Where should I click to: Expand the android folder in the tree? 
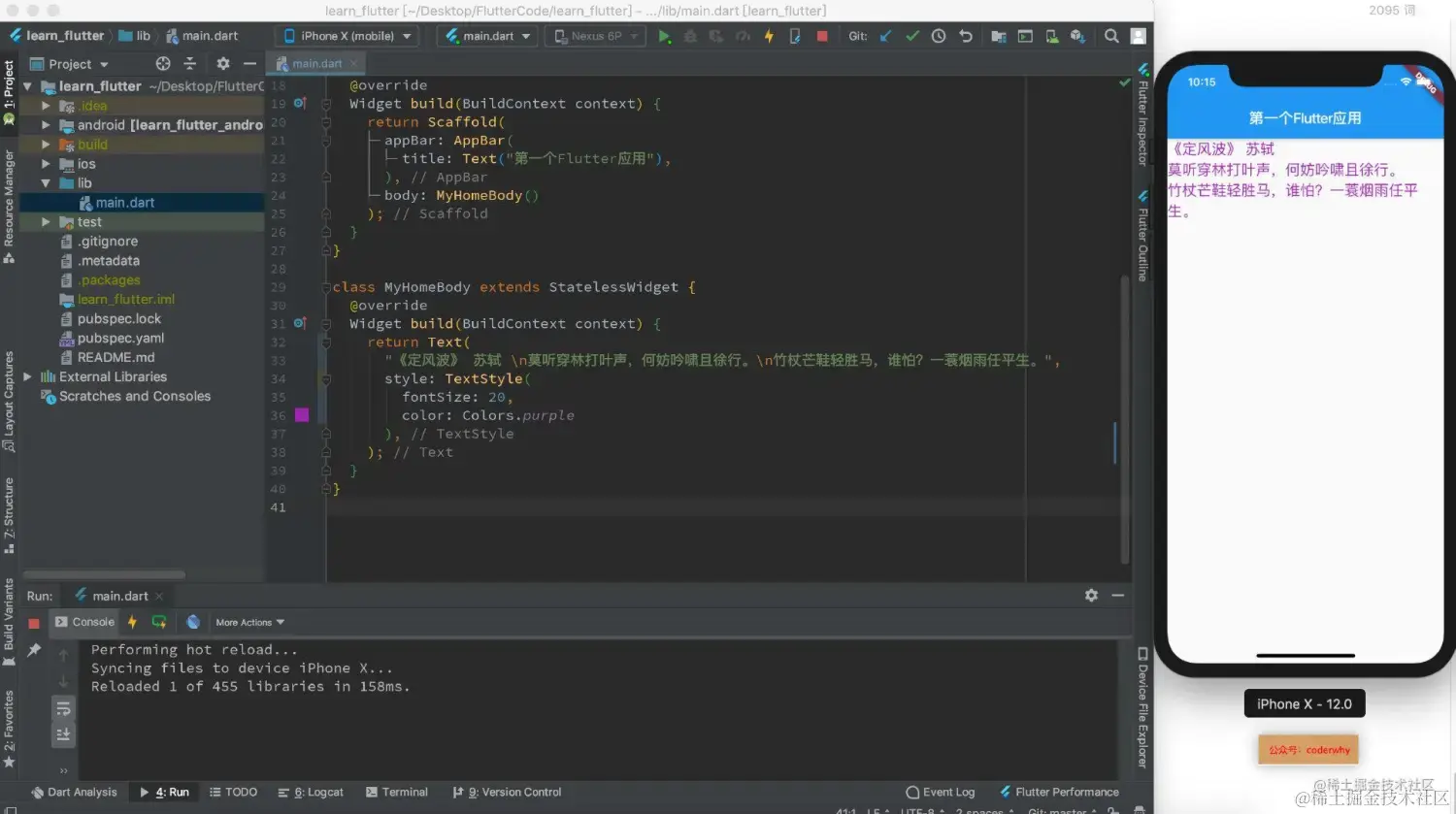(x=46, y=125)
